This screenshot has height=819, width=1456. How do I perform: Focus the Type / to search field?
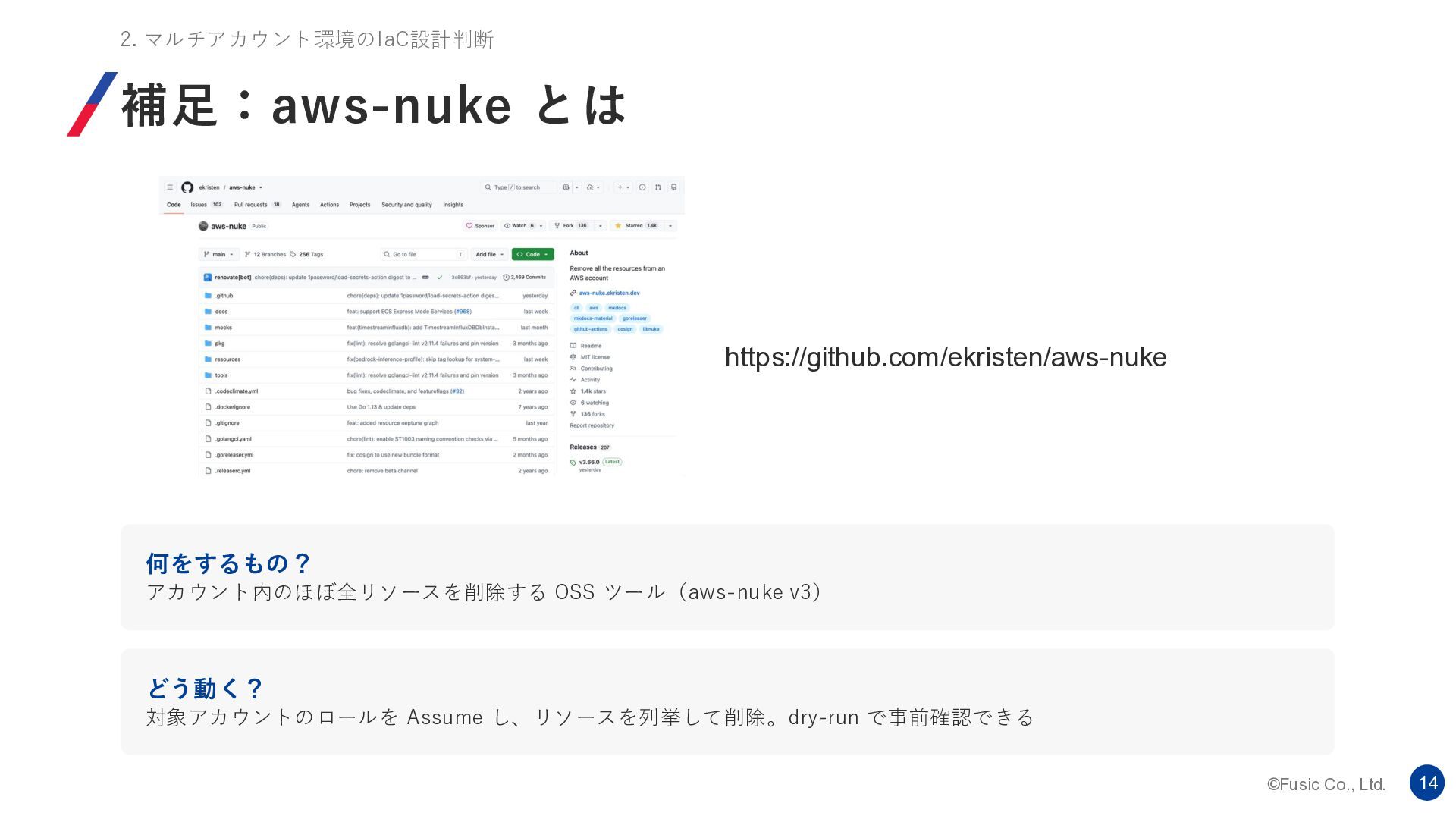[x=519, y=187]
